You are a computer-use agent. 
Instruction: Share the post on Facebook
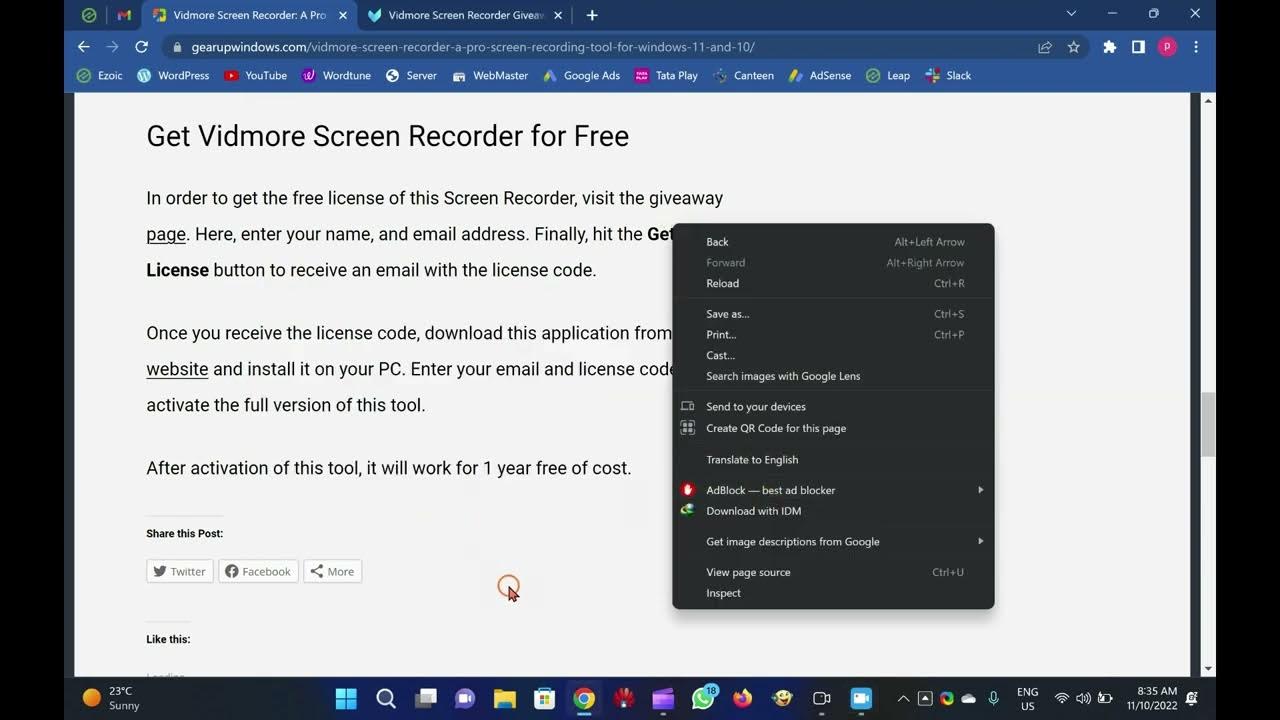pos(258,571)
